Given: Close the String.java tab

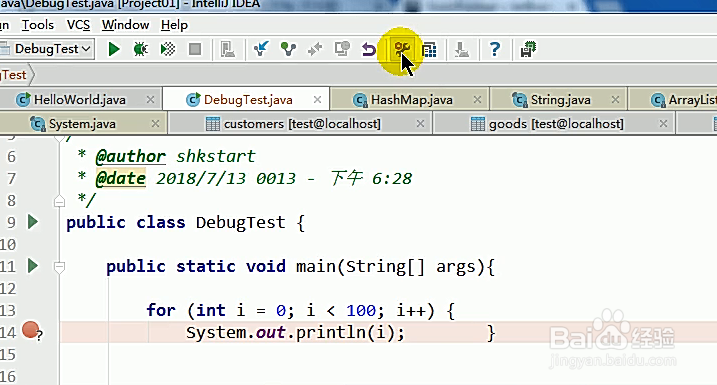Looking at the screenshot, I should [615, 100].
